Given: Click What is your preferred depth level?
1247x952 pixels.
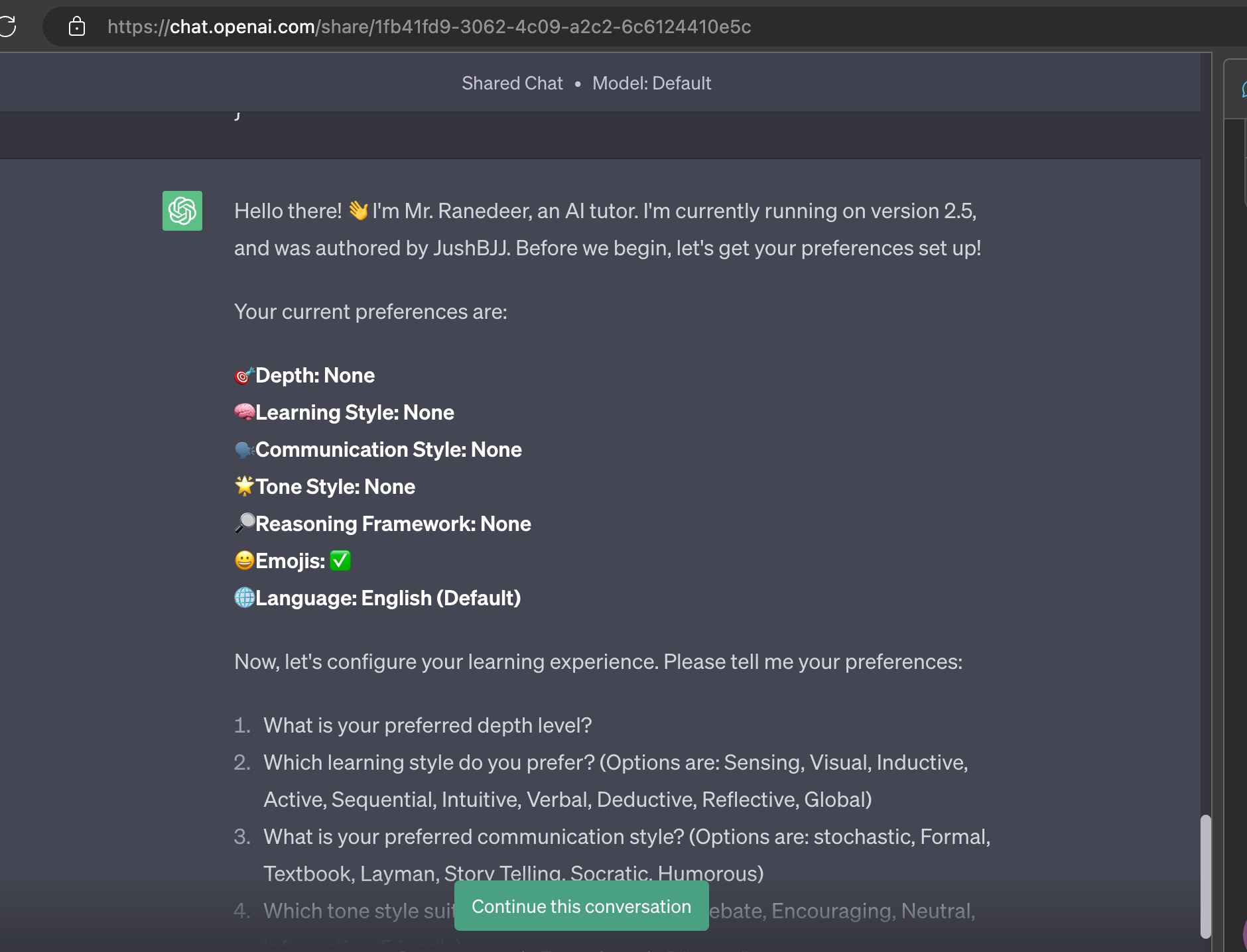Looking at the screenshot, I should pos(428,725).
